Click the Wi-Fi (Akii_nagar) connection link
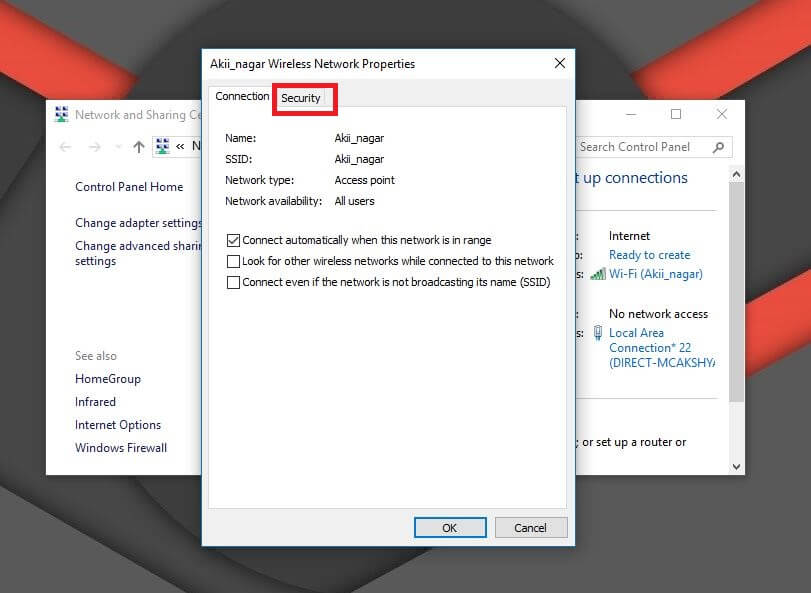811x593 pixels. coord(656,274)
